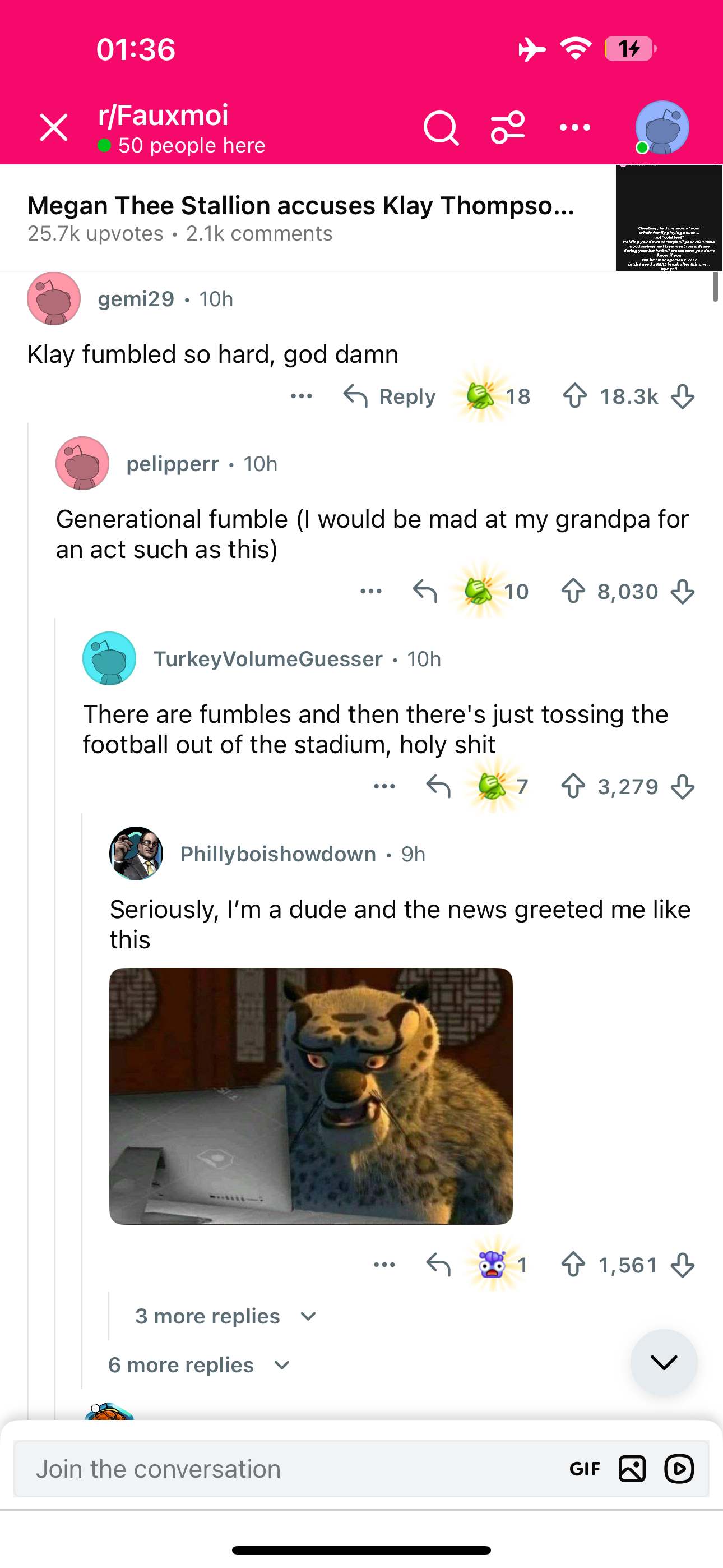Upvote gemi29's comment with 18.3k votes
The image size is (723, 1568).
coord(575,396)
